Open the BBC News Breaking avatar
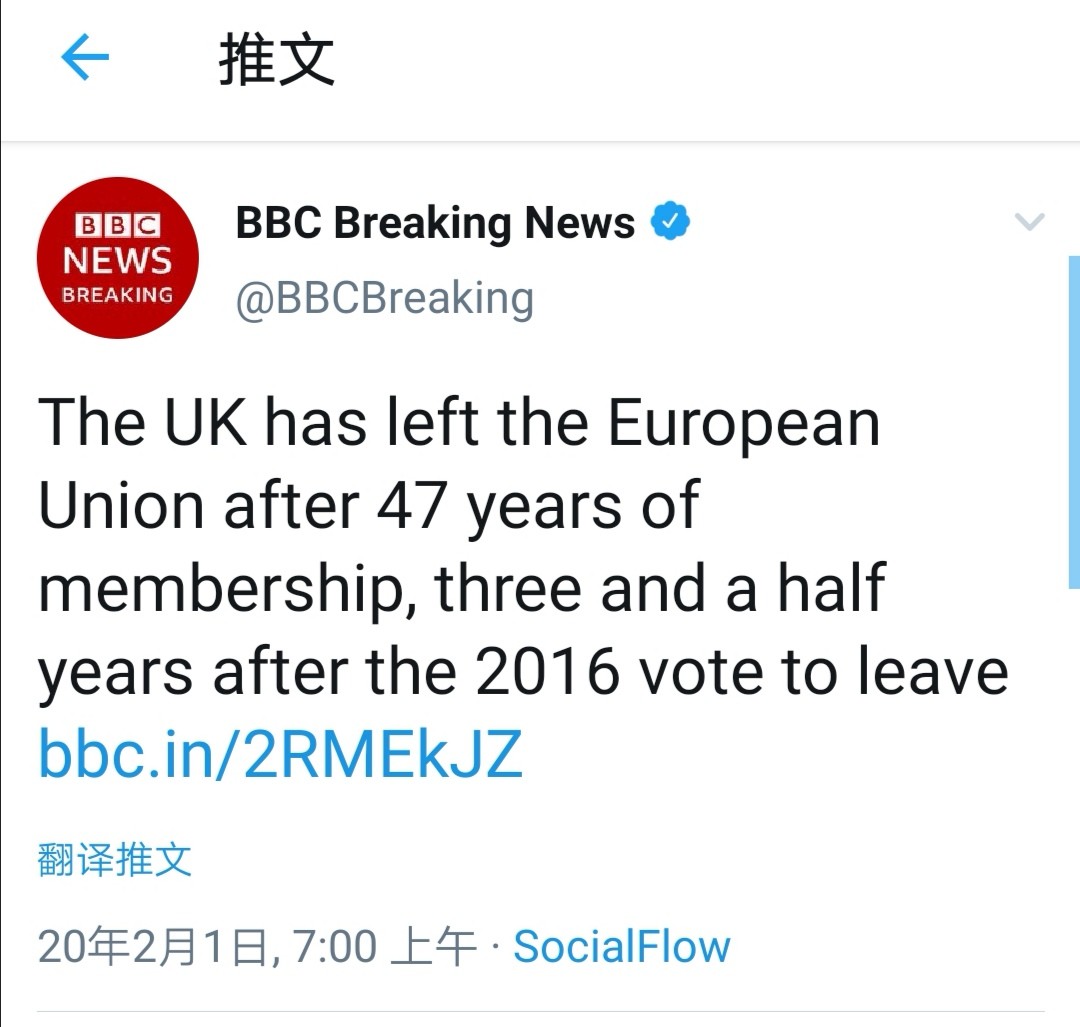 tap(118, 258)
